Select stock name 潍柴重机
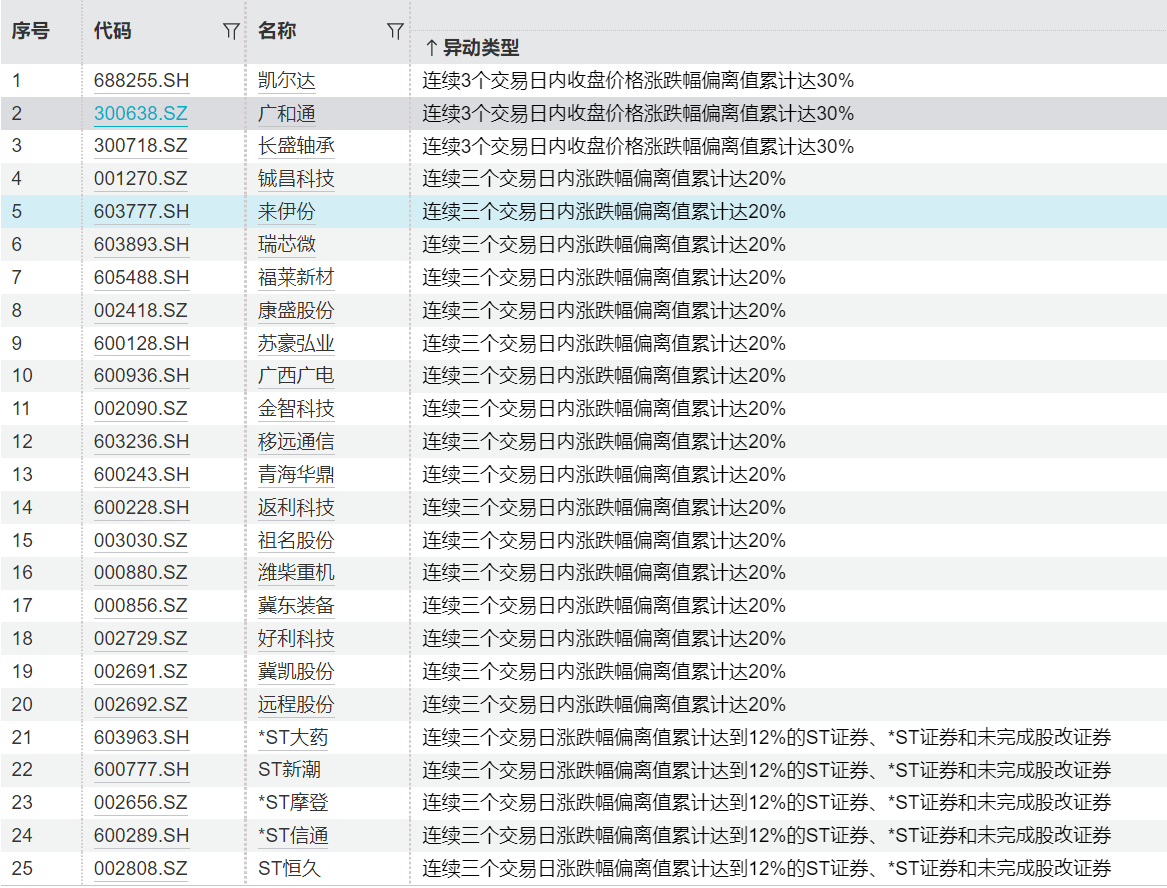 pyautogui.click(x=296, y=572)
